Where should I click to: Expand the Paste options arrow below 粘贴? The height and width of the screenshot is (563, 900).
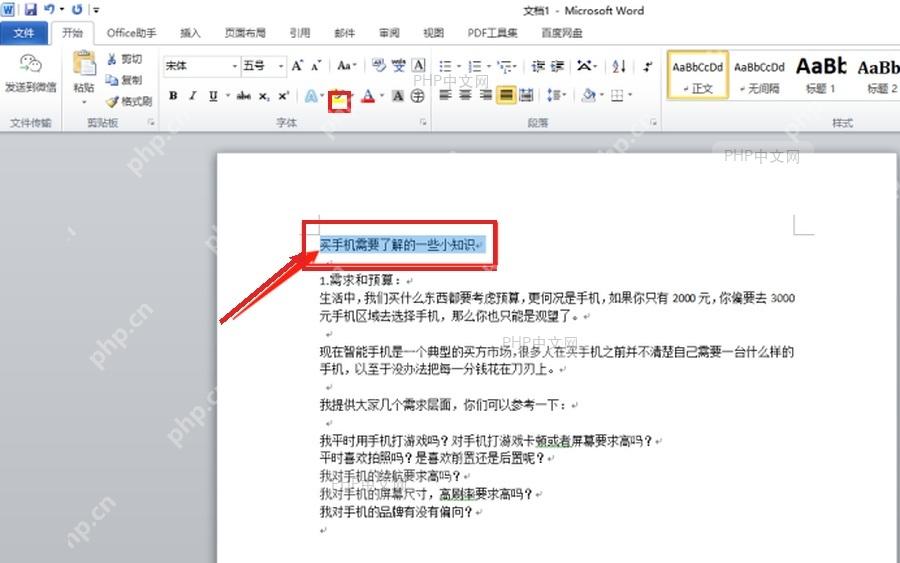84,102
